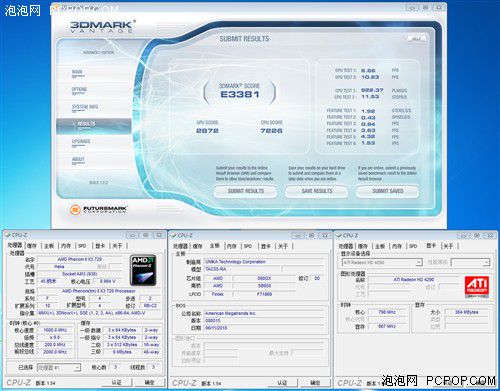Click the first CPU-Z window title icon
The image size is (500, 391).
coord(8,235)
